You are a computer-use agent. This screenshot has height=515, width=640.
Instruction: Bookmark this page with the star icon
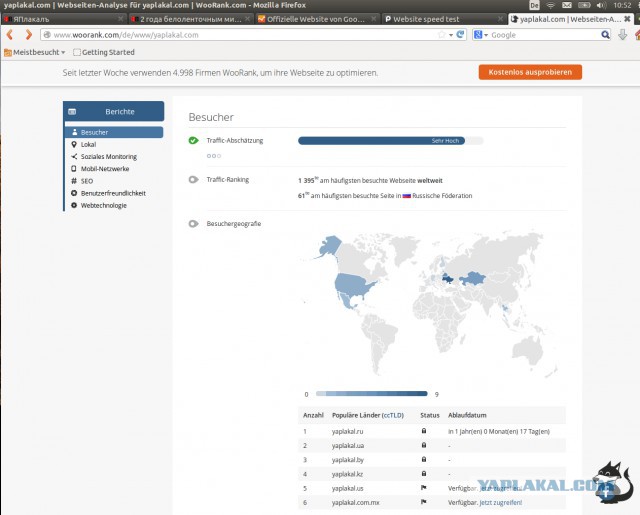coord(442,35)
